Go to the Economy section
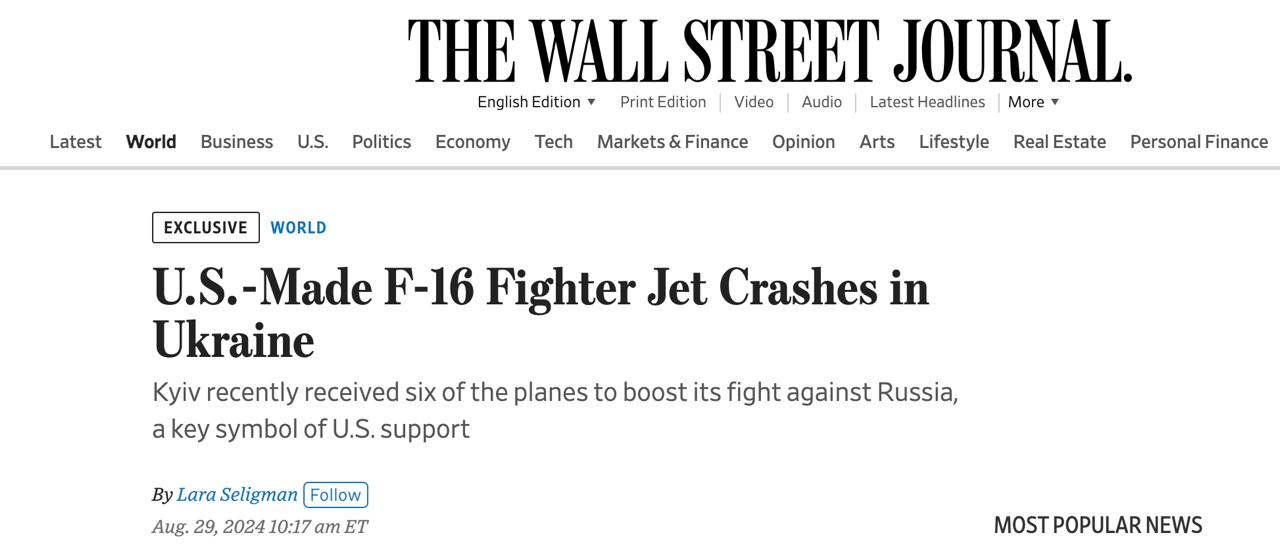Image resolution: width=1280 pixels, height=547 pixels. click(472, 142)
